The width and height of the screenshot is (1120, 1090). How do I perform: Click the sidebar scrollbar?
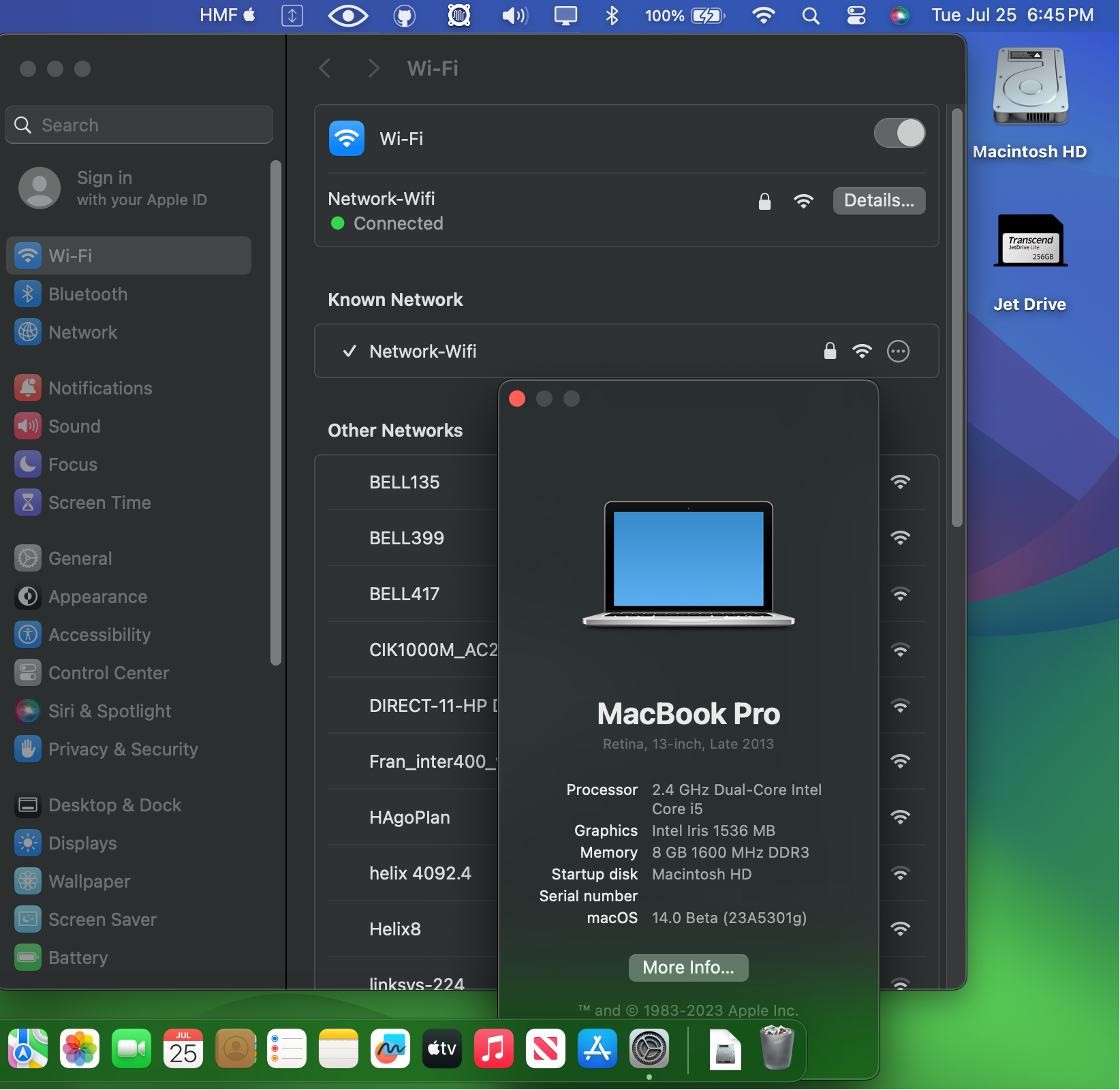pos(275,412)
